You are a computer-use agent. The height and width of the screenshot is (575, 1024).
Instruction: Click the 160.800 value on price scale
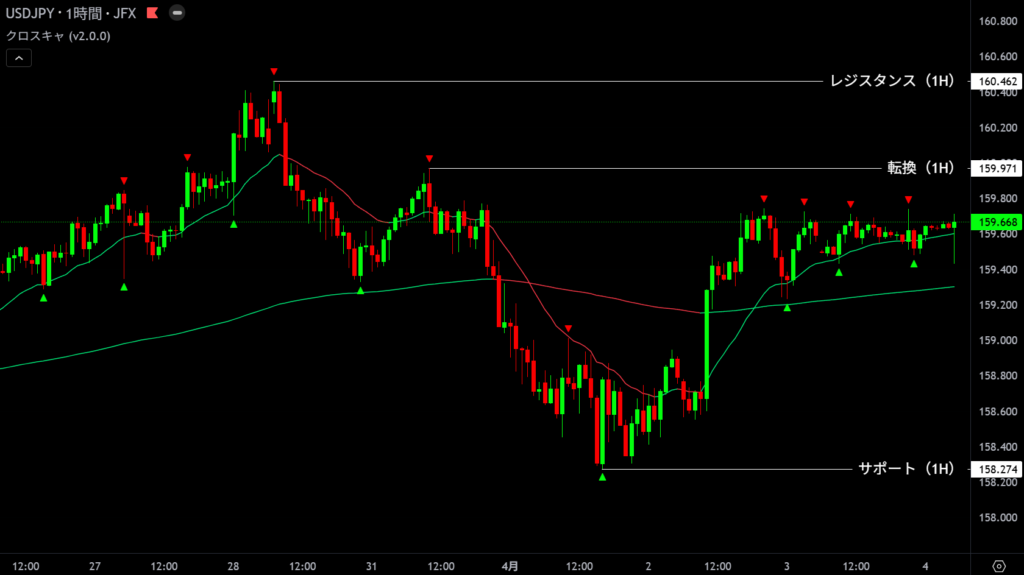tap(998, 21)
